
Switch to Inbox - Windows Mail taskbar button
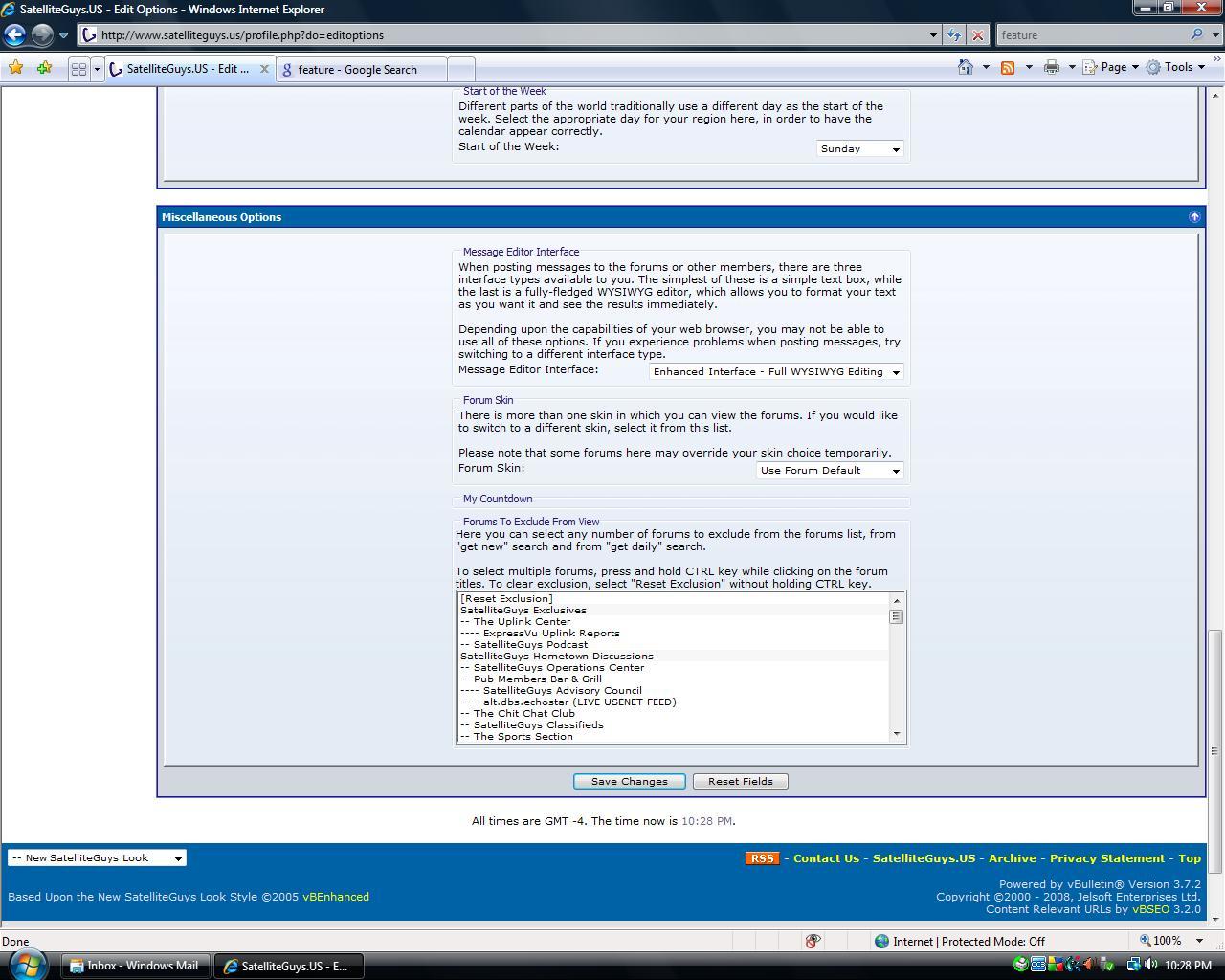tap(135, 967)
